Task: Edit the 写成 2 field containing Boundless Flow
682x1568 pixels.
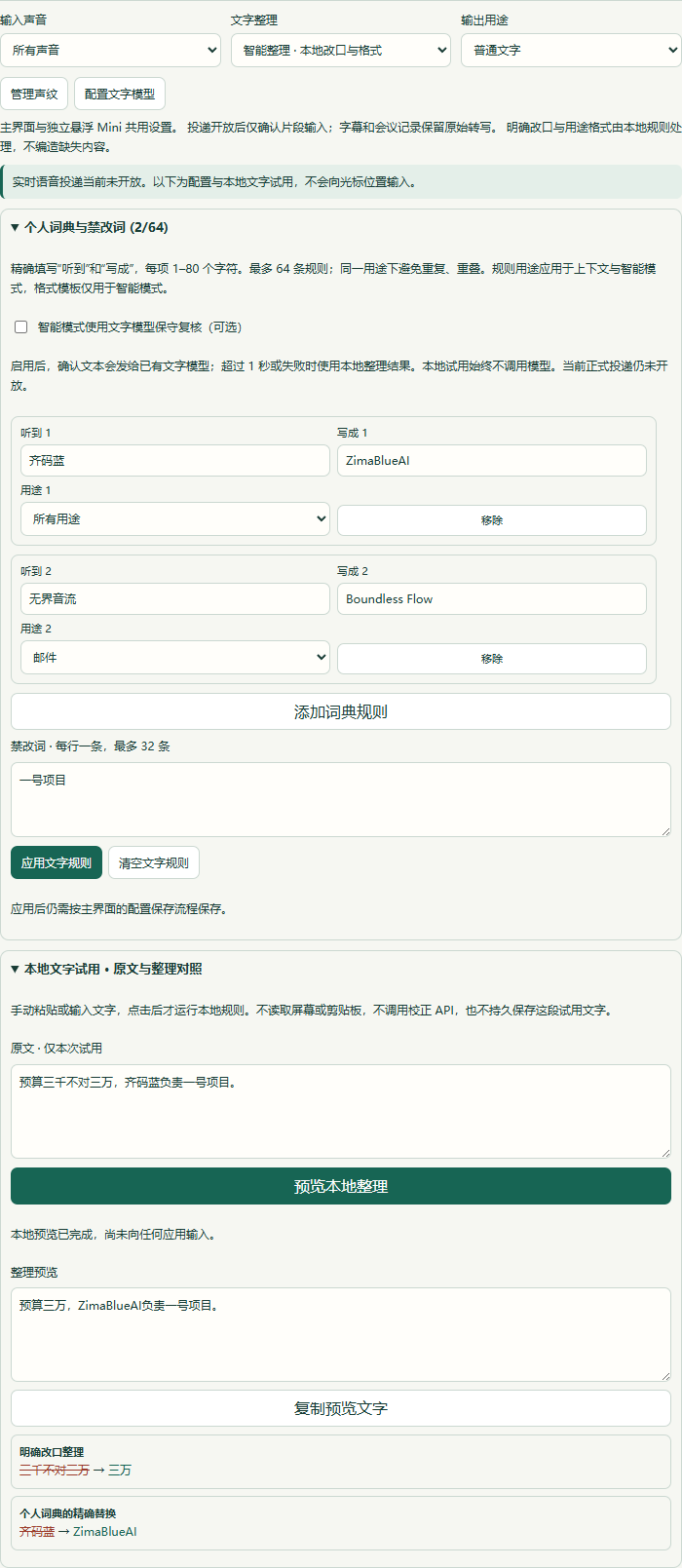Action: pyautogui.click(x=492, y=599)
